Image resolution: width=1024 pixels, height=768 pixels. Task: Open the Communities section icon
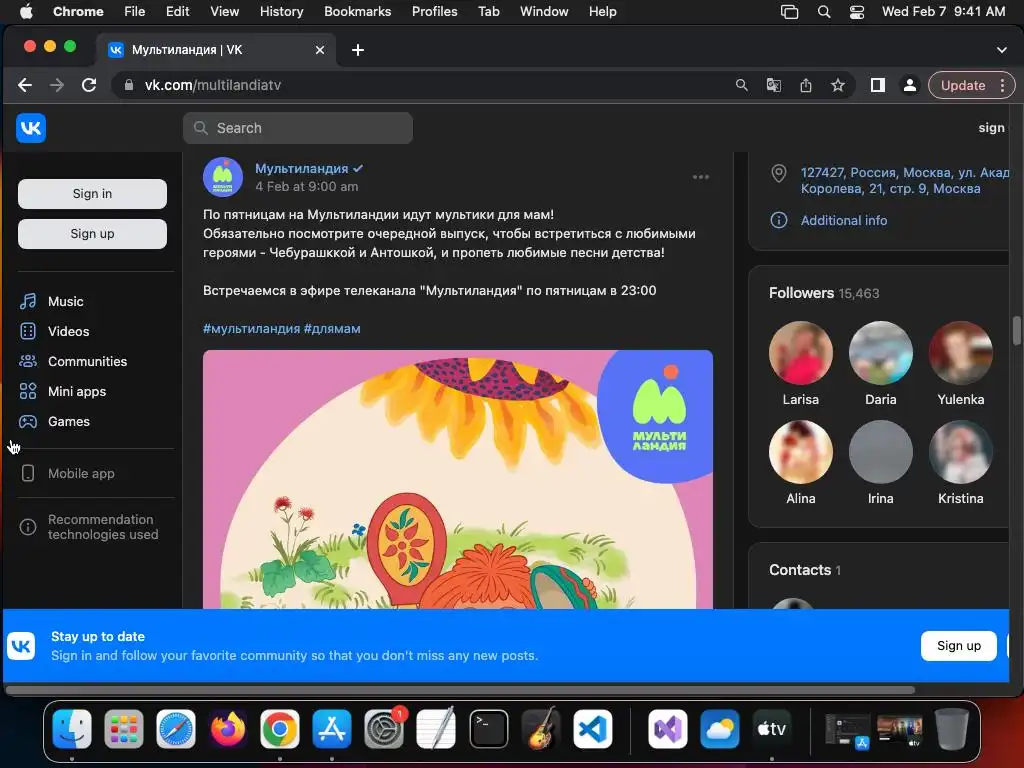coord(28,361)
